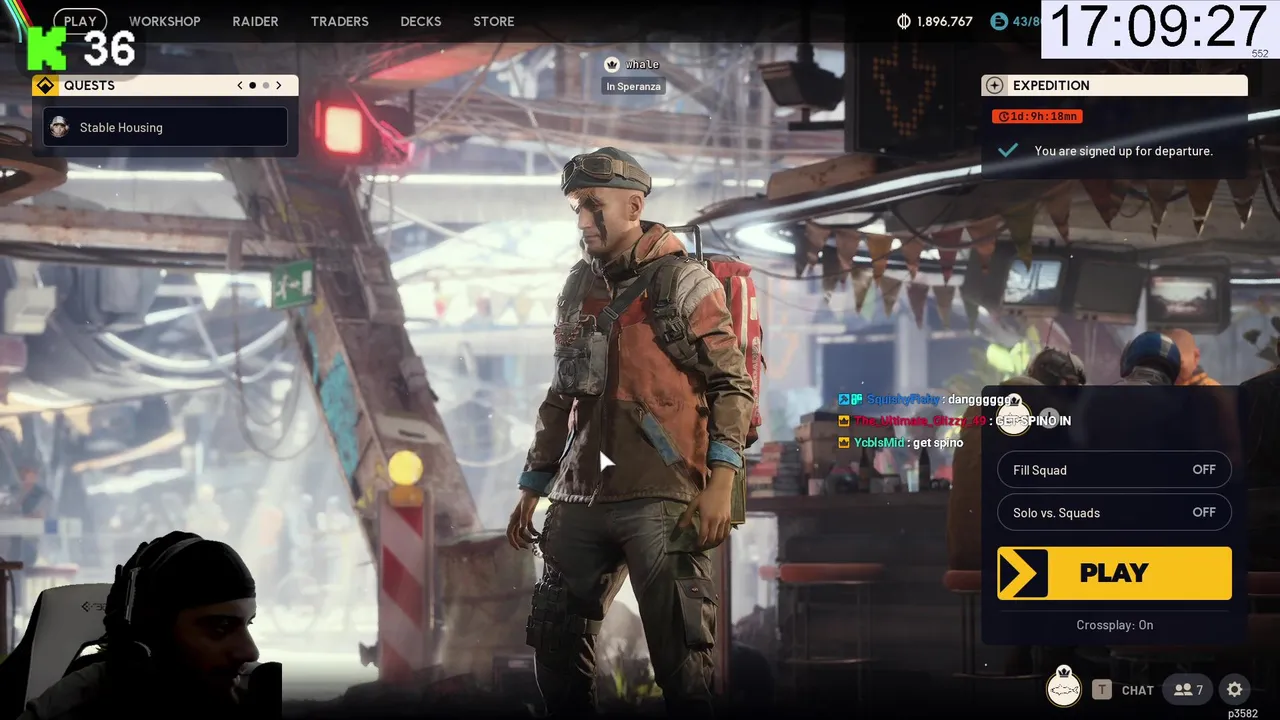Click the shark player emblem at bottom
The image size is (1280, 720).
1064,688
